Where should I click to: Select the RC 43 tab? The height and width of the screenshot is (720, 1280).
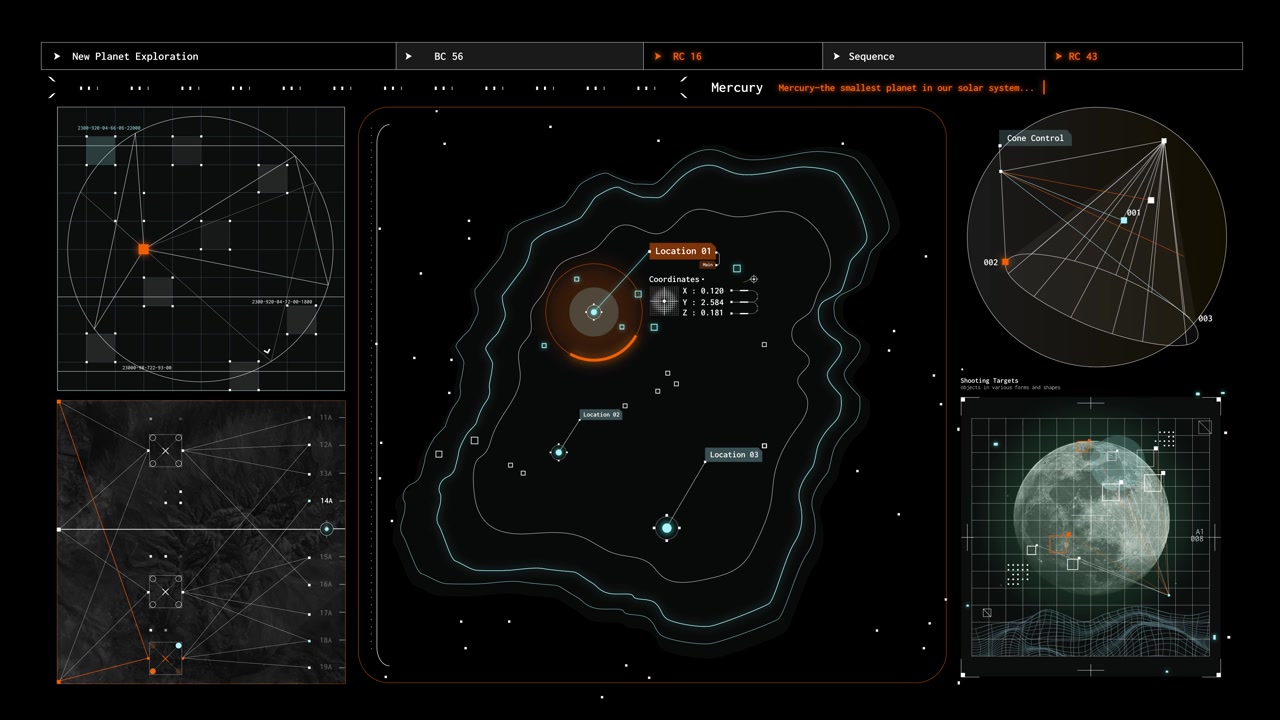pos(1144,56)
